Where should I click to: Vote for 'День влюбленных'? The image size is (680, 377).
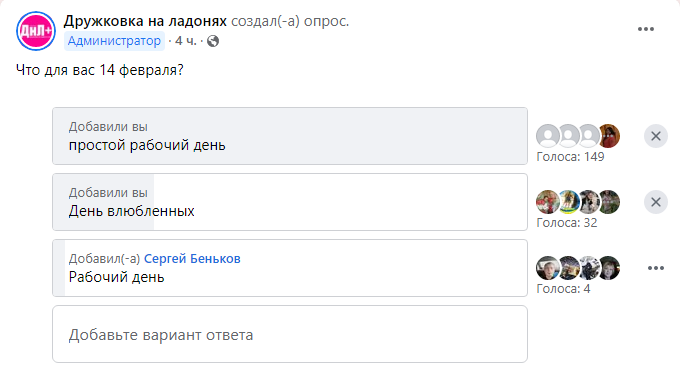coord(290,202)
